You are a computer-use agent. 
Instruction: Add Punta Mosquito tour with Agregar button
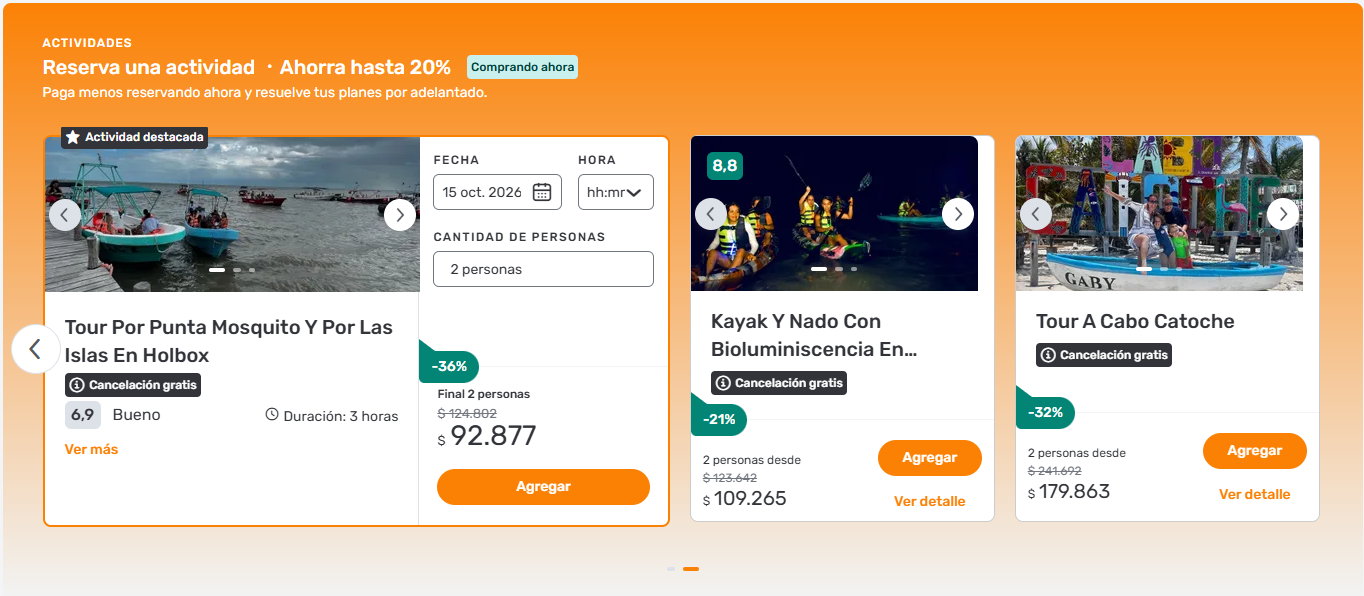pos(543,487)
